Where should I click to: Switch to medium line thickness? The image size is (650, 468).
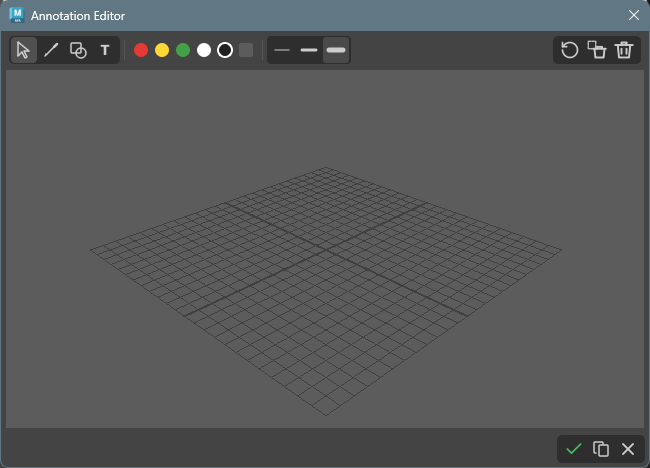click(309, 50)
